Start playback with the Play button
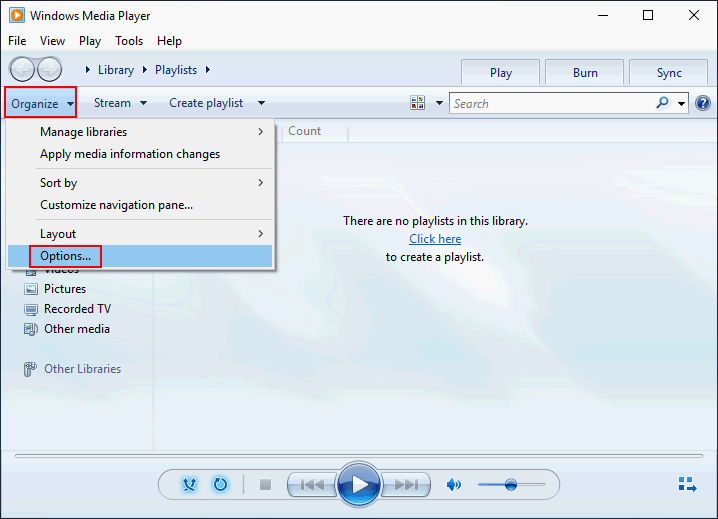Image resolution: width=718 pixels, height=519 pixels. tap(359, 484)
